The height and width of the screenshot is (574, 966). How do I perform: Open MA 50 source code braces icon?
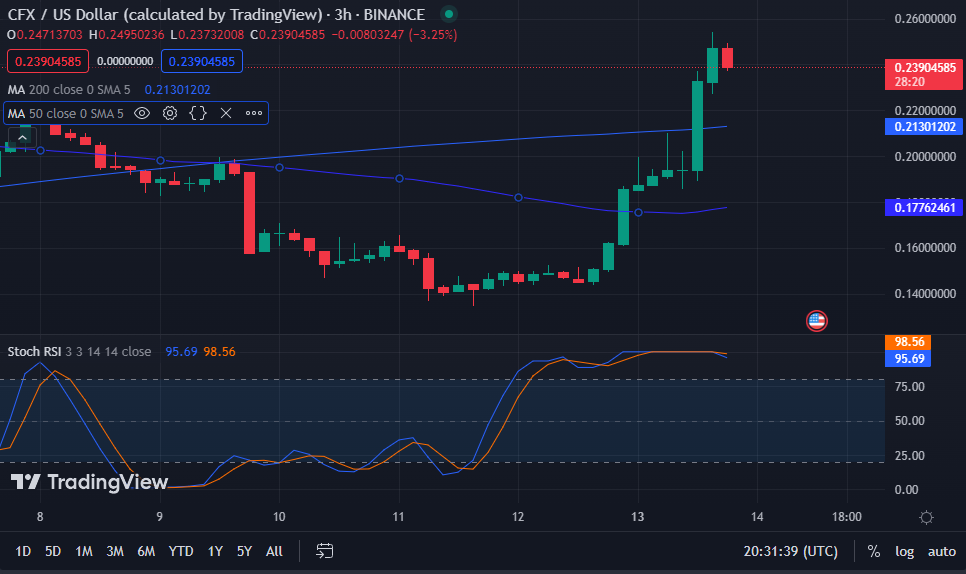[x=198, y=113]
